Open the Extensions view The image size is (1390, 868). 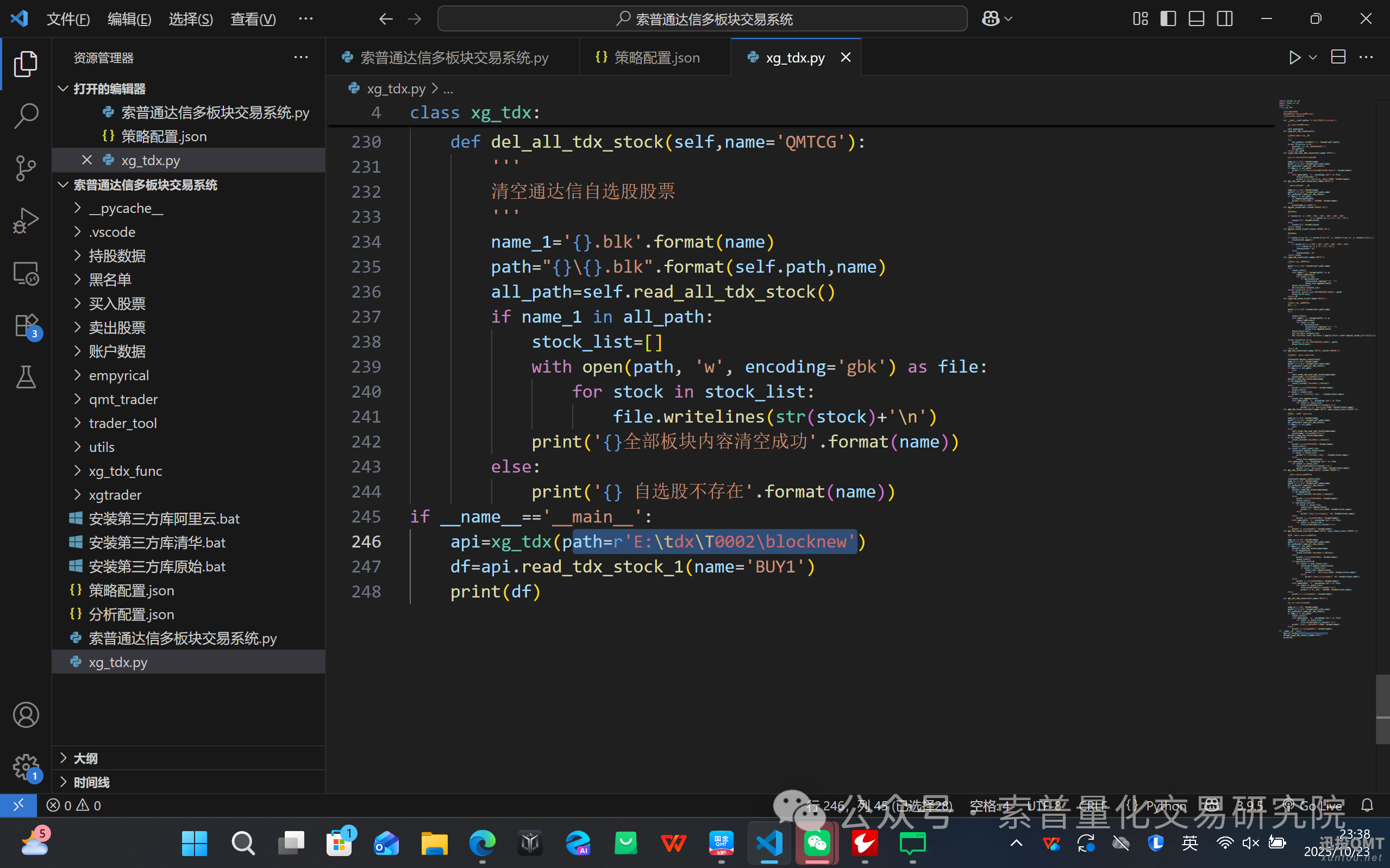coord(25,325)
